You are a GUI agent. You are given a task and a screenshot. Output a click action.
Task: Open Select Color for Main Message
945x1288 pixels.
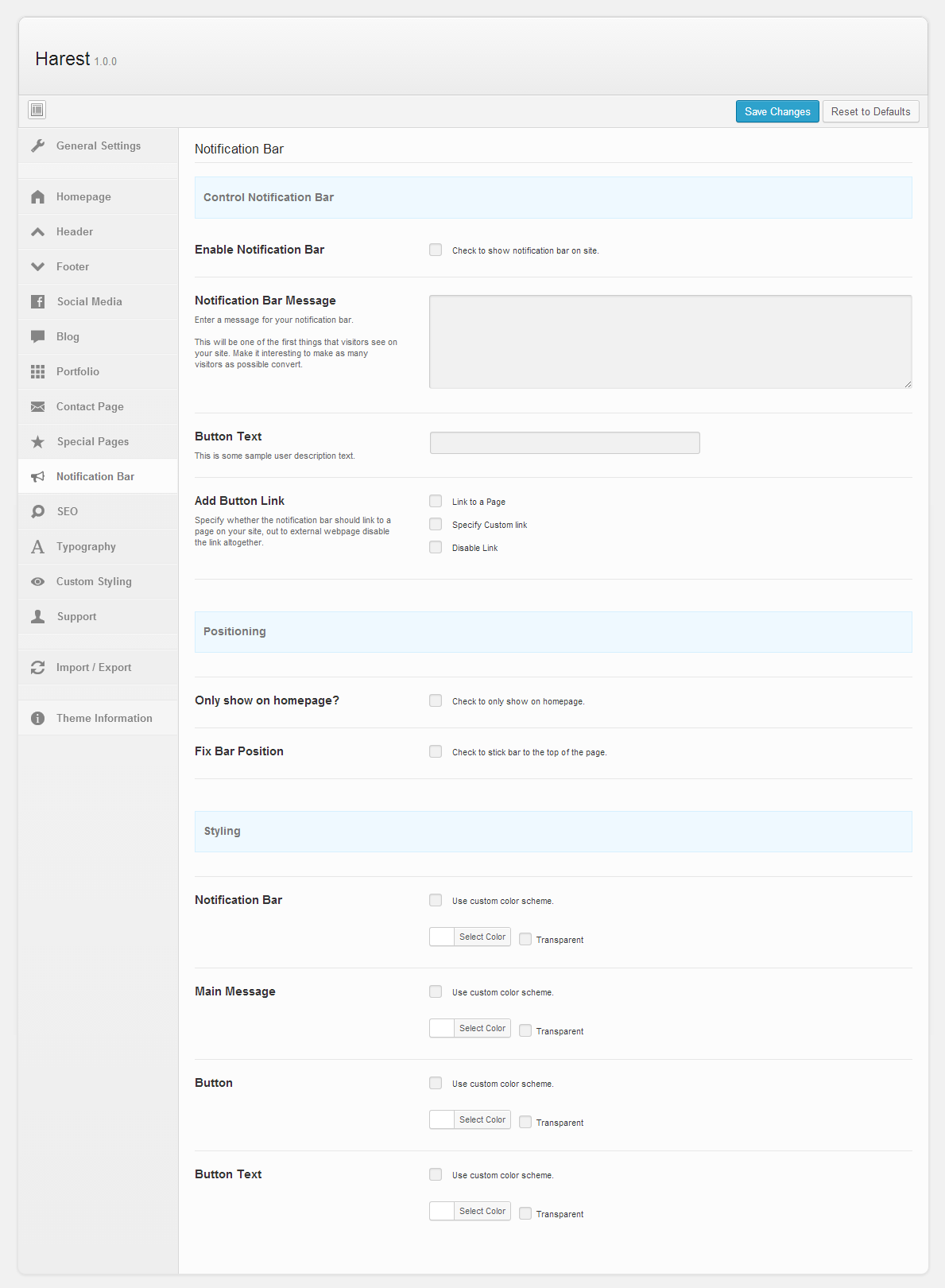pos(482,1029)
